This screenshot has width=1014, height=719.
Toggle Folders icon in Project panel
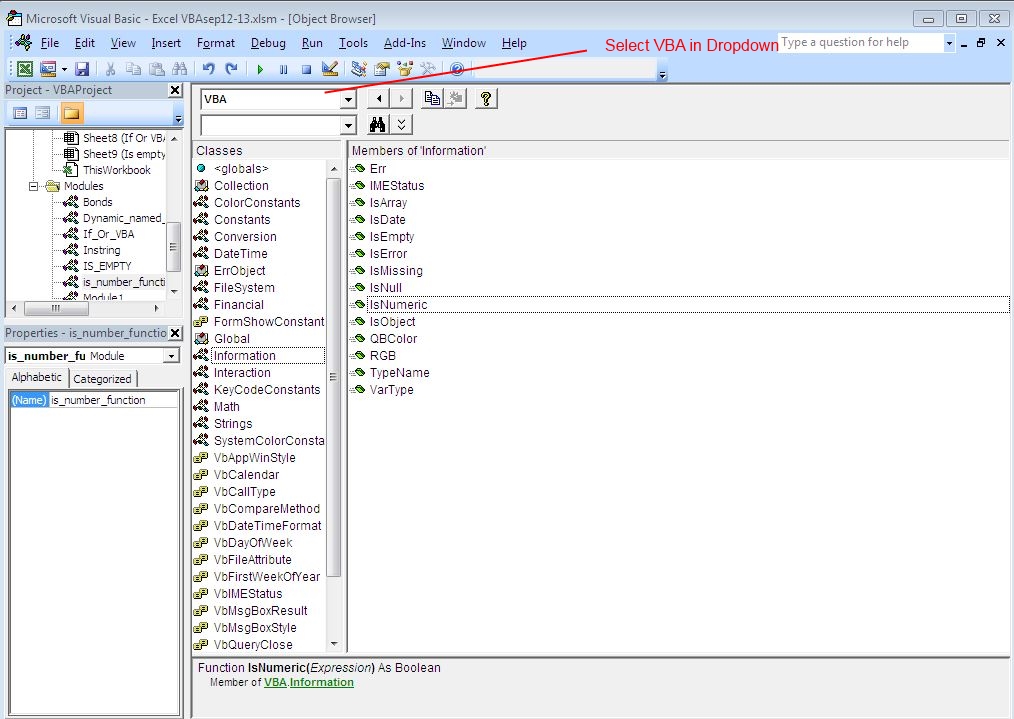click(71, 113)
